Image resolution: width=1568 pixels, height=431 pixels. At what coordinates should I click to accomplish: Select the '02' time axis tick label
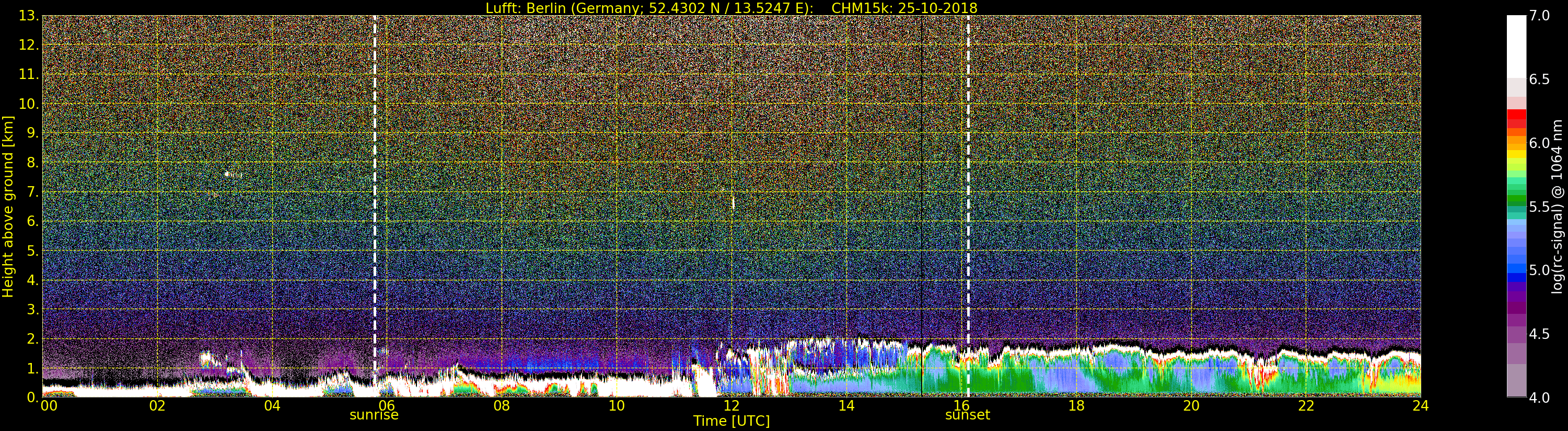pyautogui.click(x=158, y=405)
